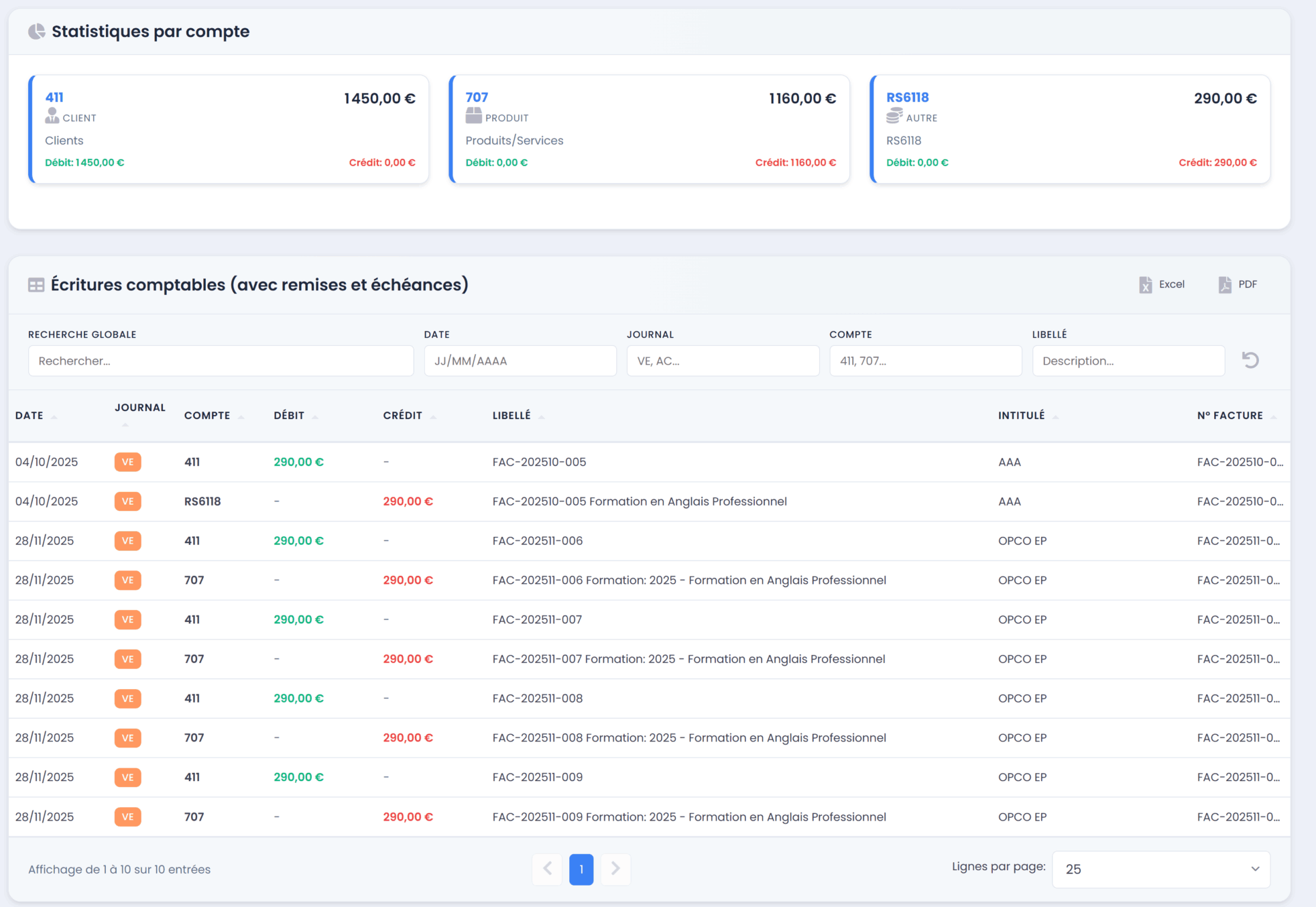The width and height of the screenshot is (1316, 907).
Task: Click the pie chart icon beside Statistiques
Action: pos(37,32)
